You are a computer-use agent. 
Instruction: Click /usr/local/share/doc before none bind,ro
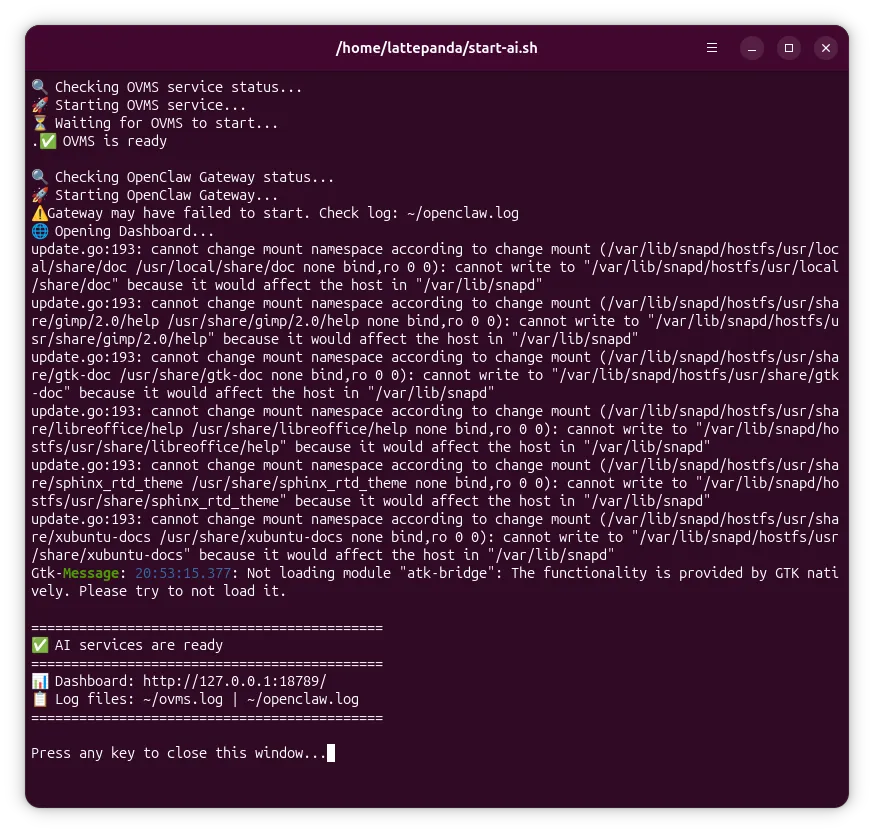215,267
